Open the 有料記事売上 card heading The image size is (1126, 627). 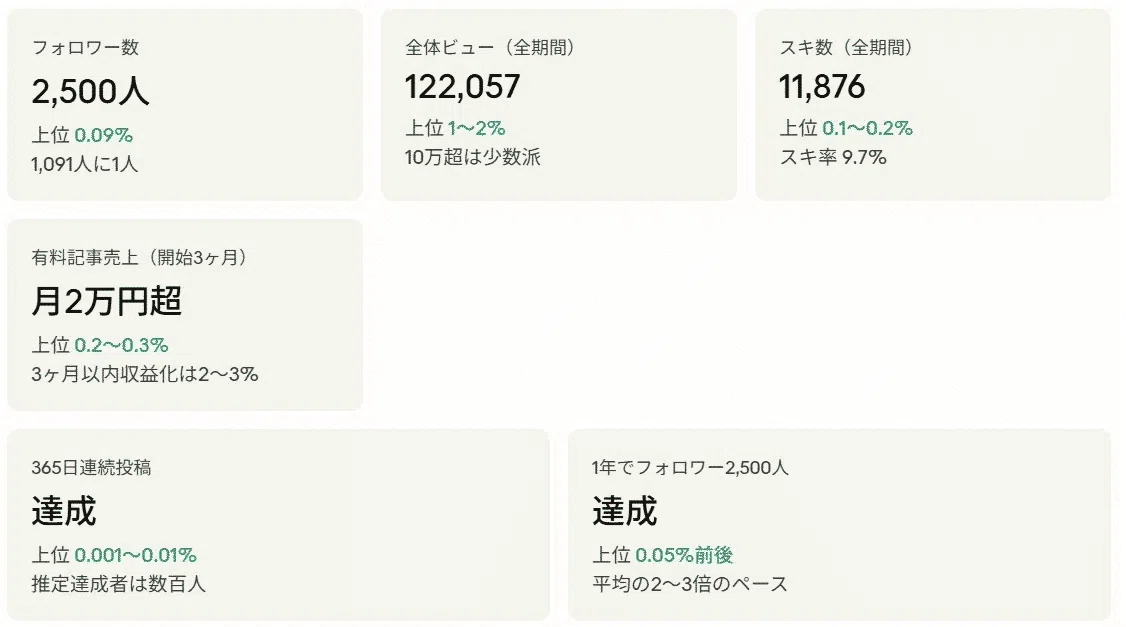click(x=139, y=257)
